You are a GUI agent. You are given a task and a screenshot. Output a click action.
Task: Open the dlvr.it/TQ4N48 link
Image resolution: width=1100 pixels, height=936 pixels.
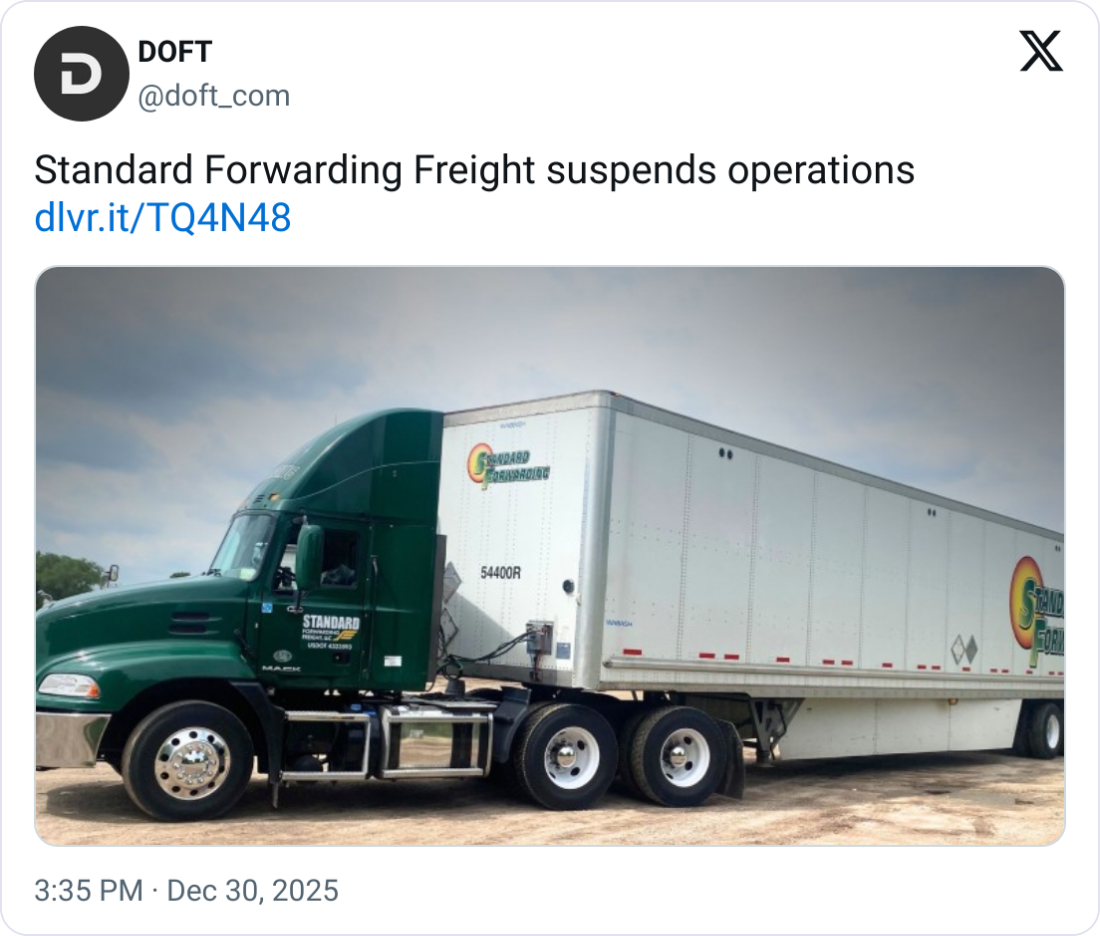(x=163, y=217)
